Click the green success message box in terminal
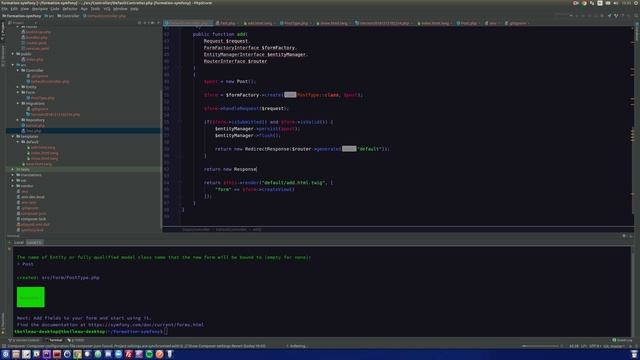Screen dimensions: 640x360 31,297
